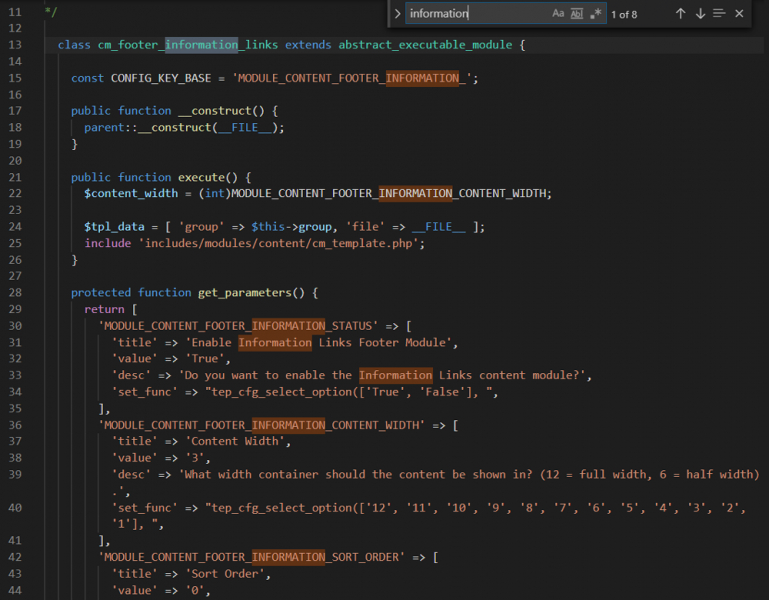Click the '$content_width' variable

point(131,194)
